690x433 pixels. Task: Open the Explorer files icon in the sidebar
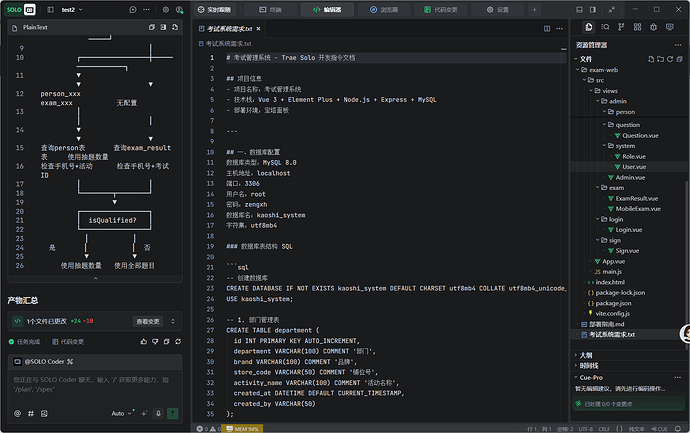point(589,27)
